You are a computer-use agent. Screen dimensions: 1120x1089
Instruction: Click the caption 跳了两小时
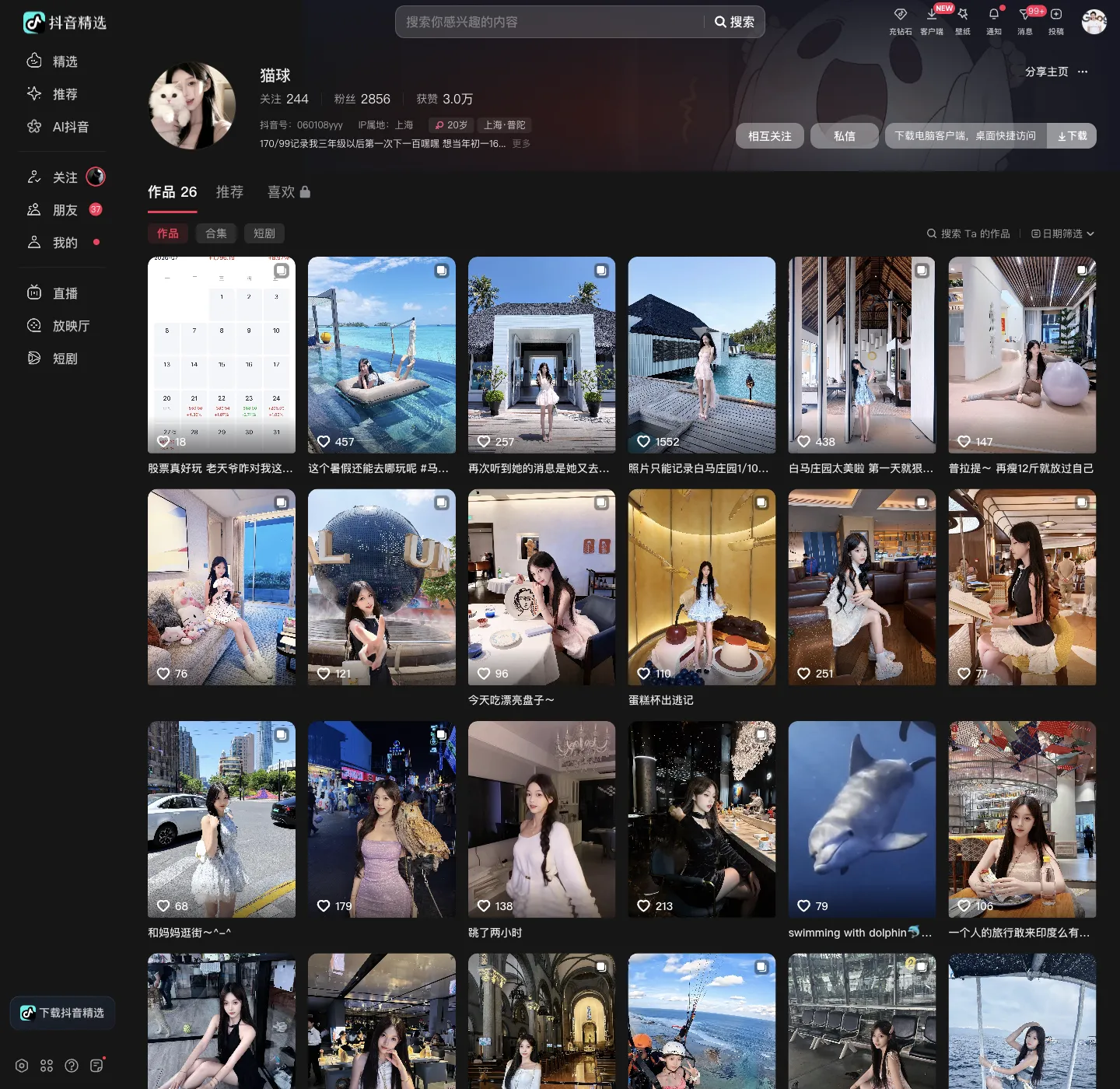[x=495, y=933]
